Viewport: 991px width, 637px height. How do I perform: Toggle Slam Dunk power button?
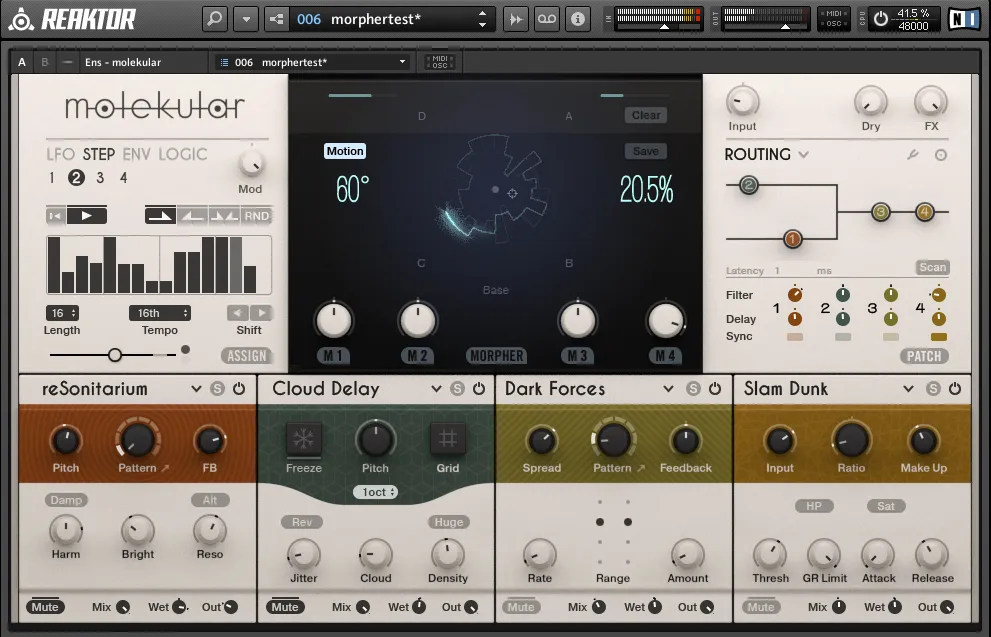click(x=955, y=389)
